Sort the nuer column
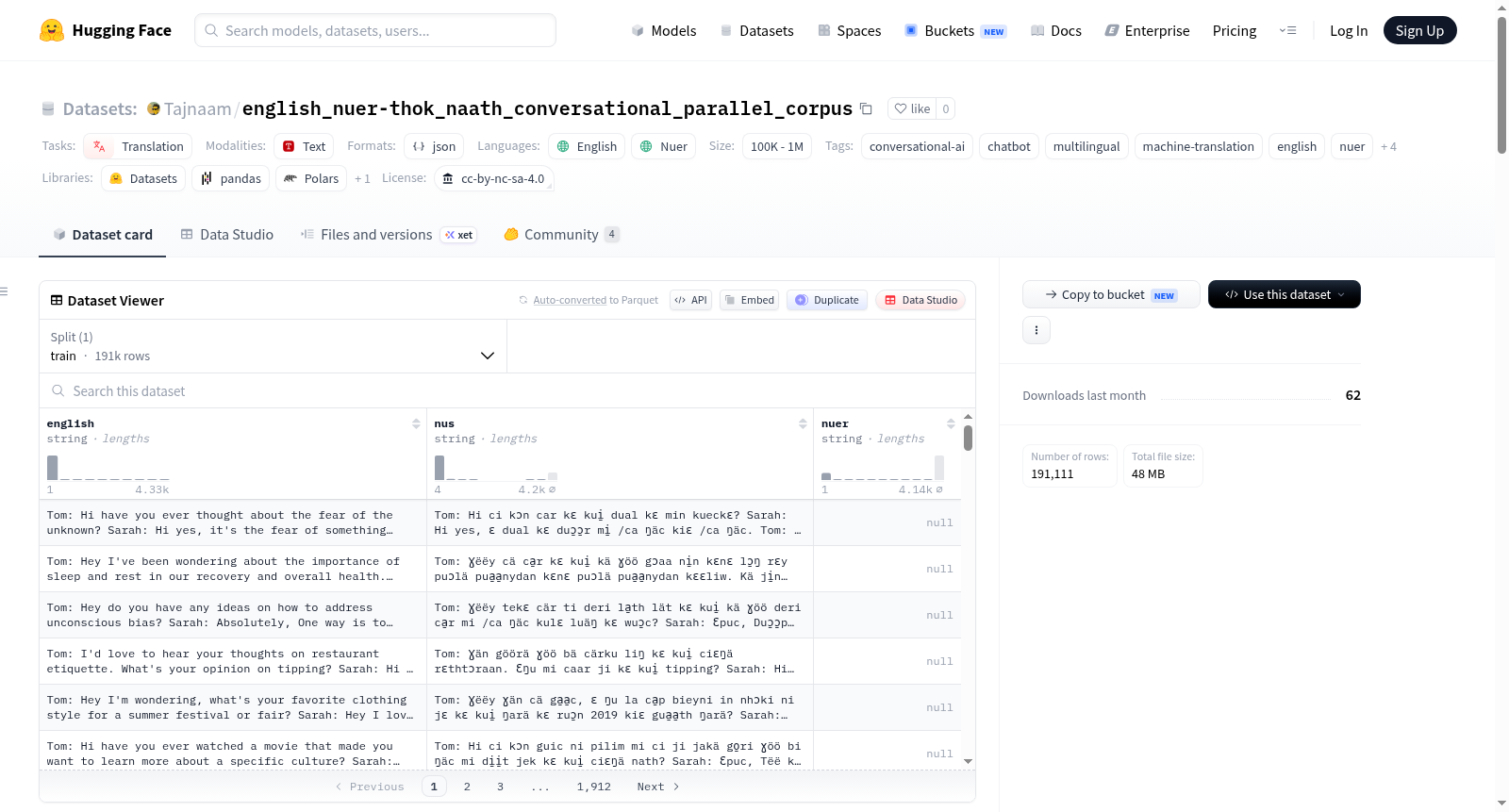 951,423
